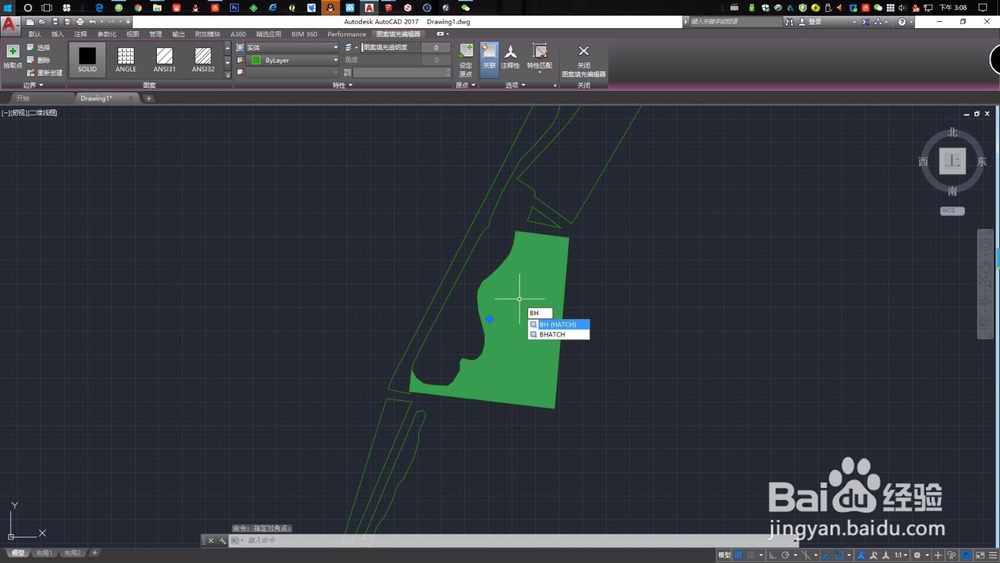Expand the Options (选项) panel
The image size is (1000, 563).
pos(515,85)
